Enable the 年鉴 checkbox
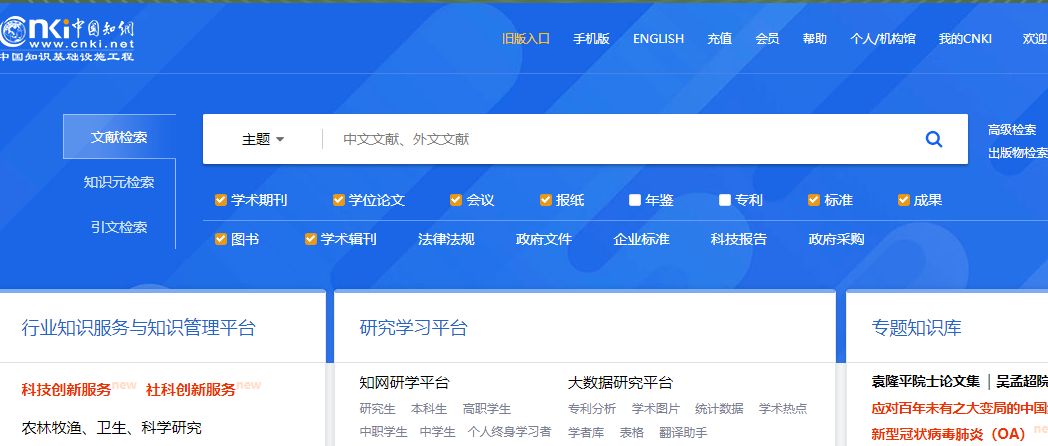This screenshot has width=1048, height=446. (x=635, y=200)
